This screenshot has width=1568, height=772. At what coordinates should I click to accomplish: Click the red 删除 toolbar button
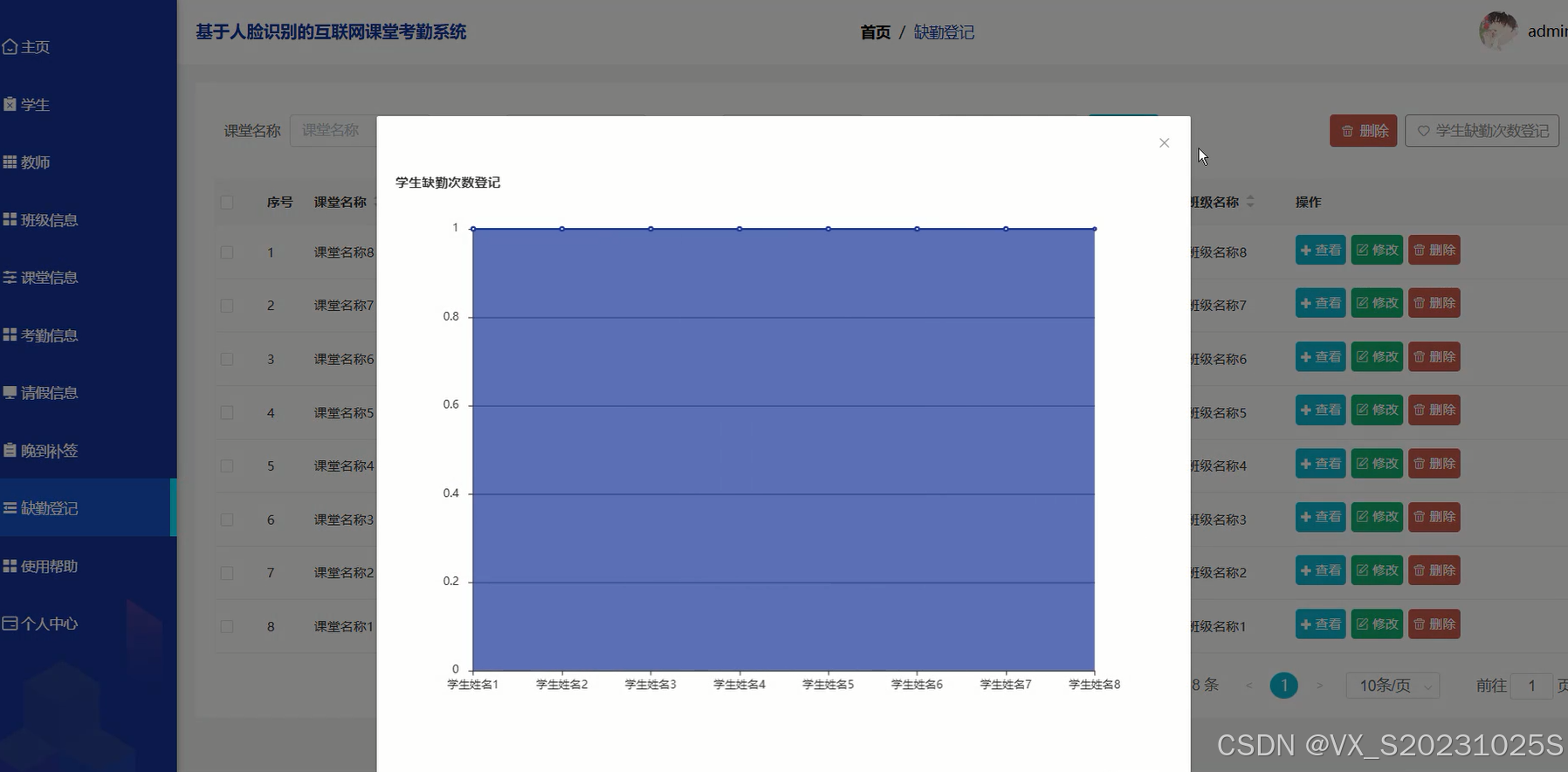coord(1364,131)
